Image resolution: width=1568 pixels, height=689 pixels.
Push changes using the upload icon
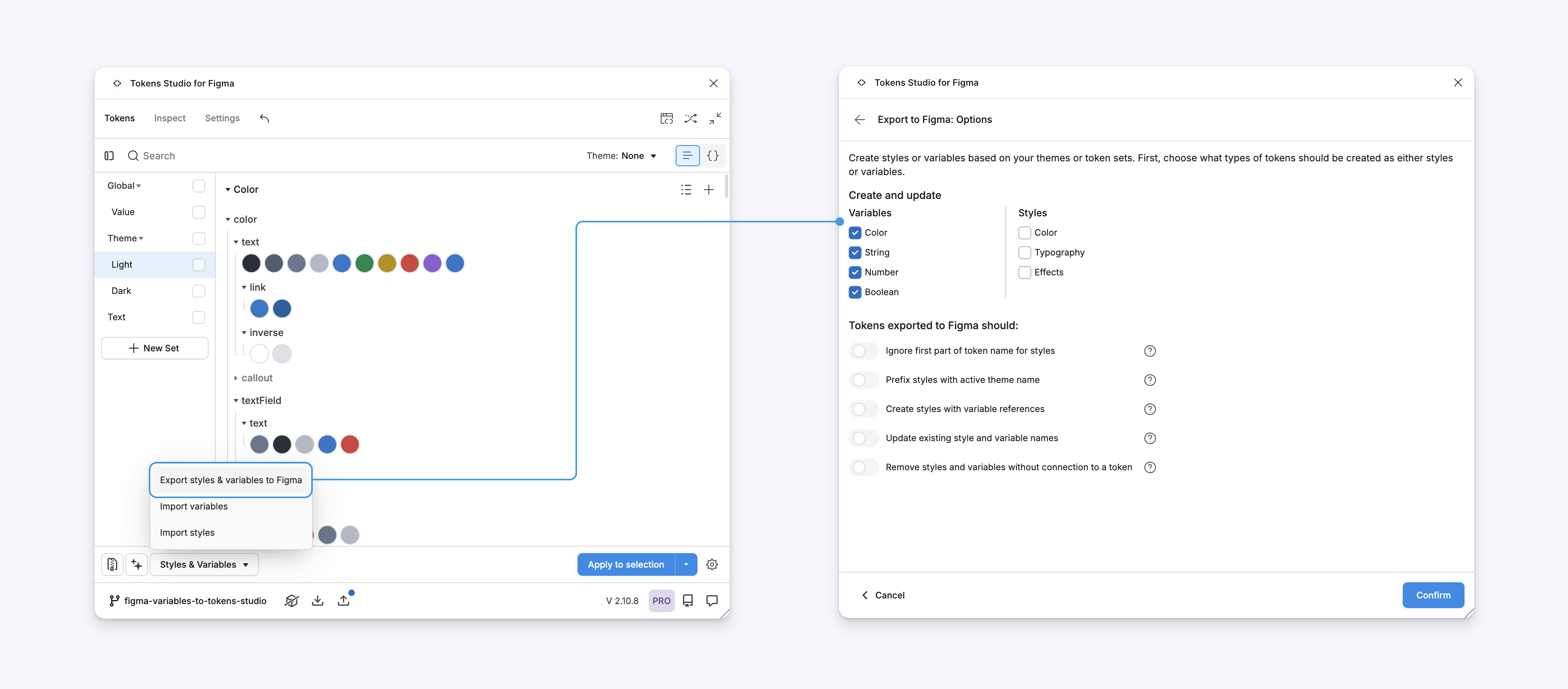pyautogui.click(x=344, y=600)
